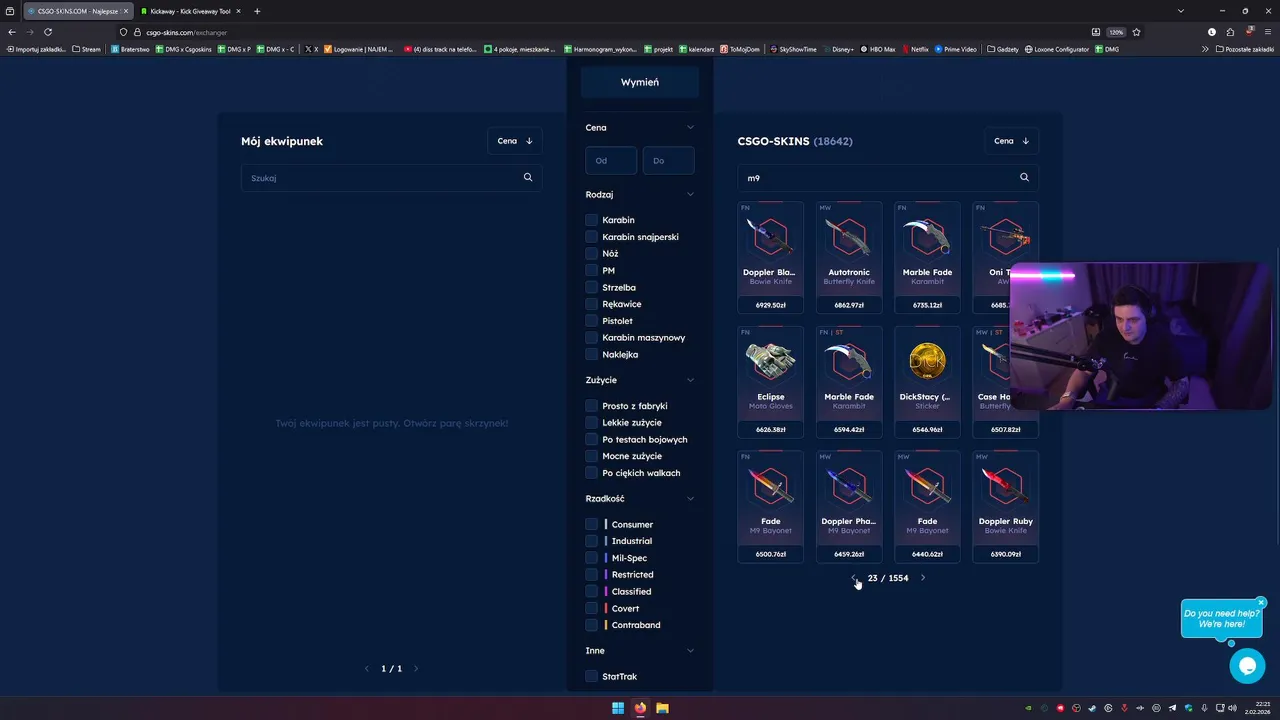The image size is (1280, 720).
Task: Open the browser tab list dropdown arrow
Action: pos(1180,11)
